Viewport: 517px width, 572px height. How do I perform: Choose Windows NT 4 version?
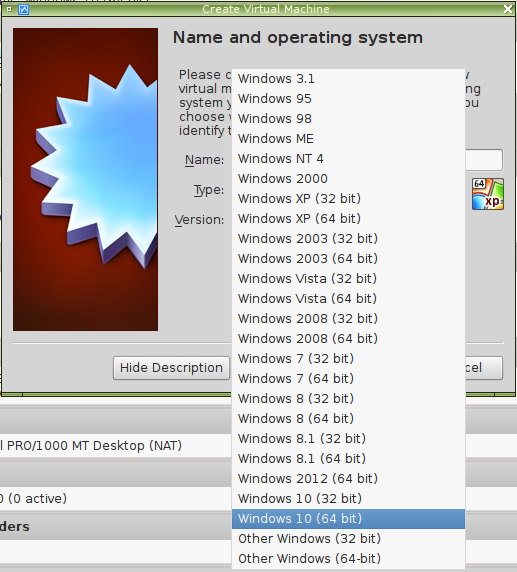coord(348,159)
